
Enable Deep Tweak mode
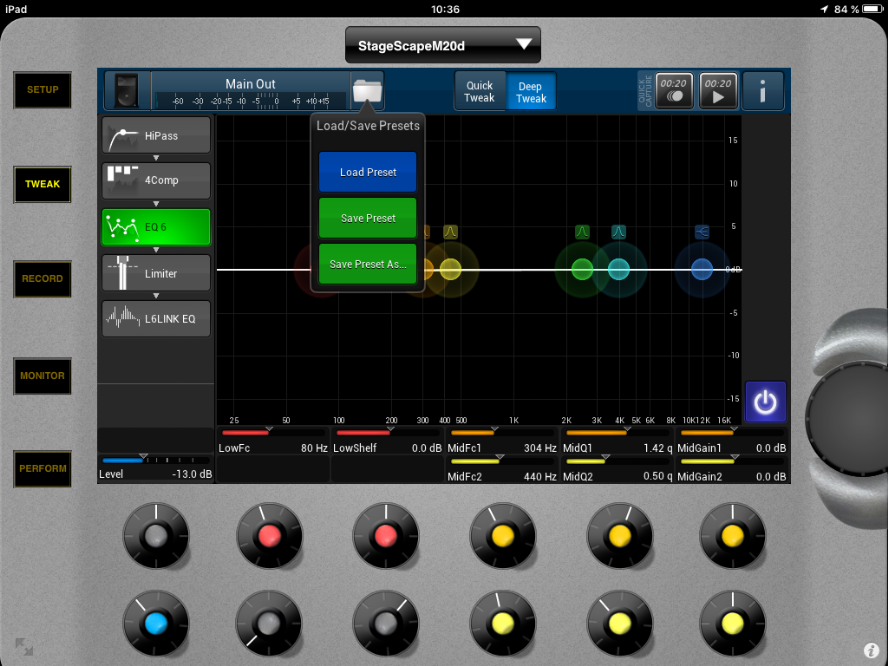tap(531, 91)
